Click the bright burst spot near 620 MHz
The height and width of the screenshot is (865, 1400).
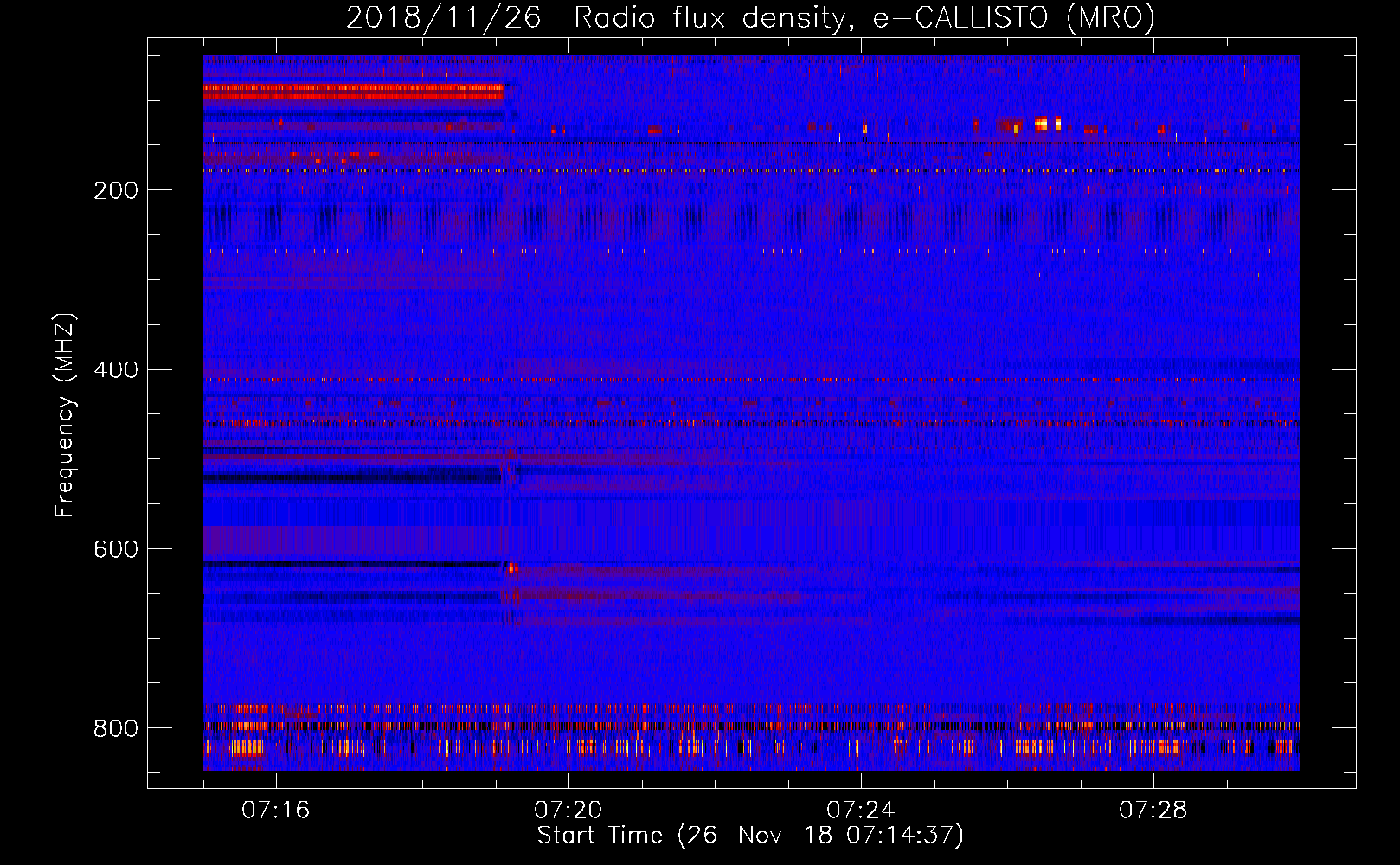(511, 568)
